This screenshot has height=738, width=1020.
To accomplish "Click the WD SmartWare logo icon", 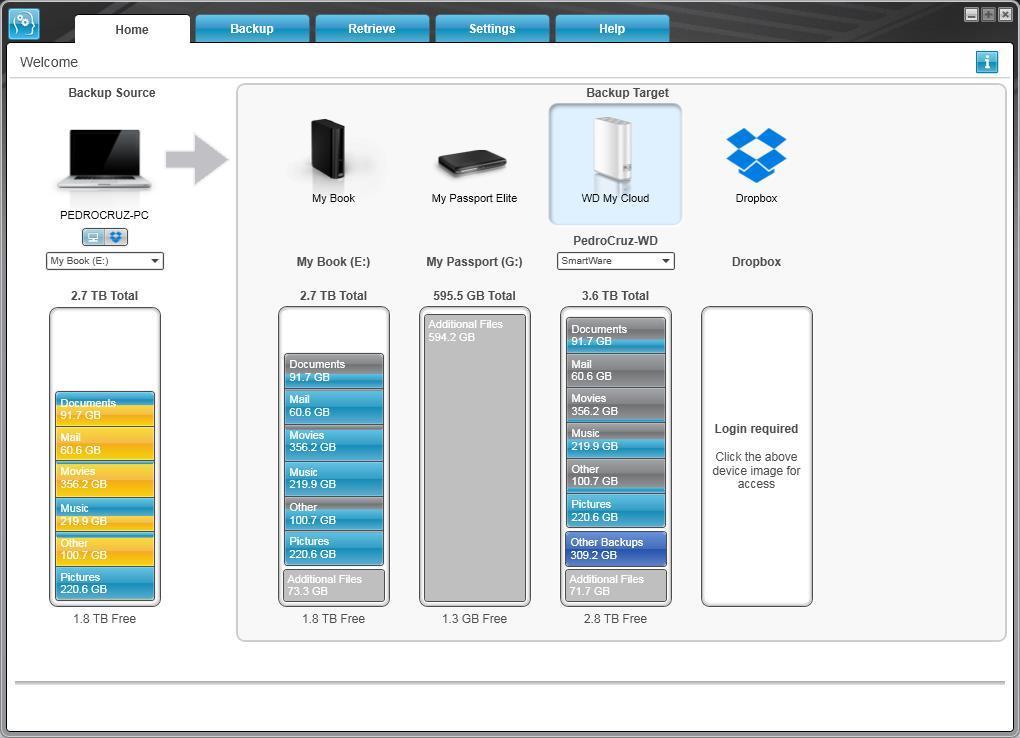I will tap(24, 24).
